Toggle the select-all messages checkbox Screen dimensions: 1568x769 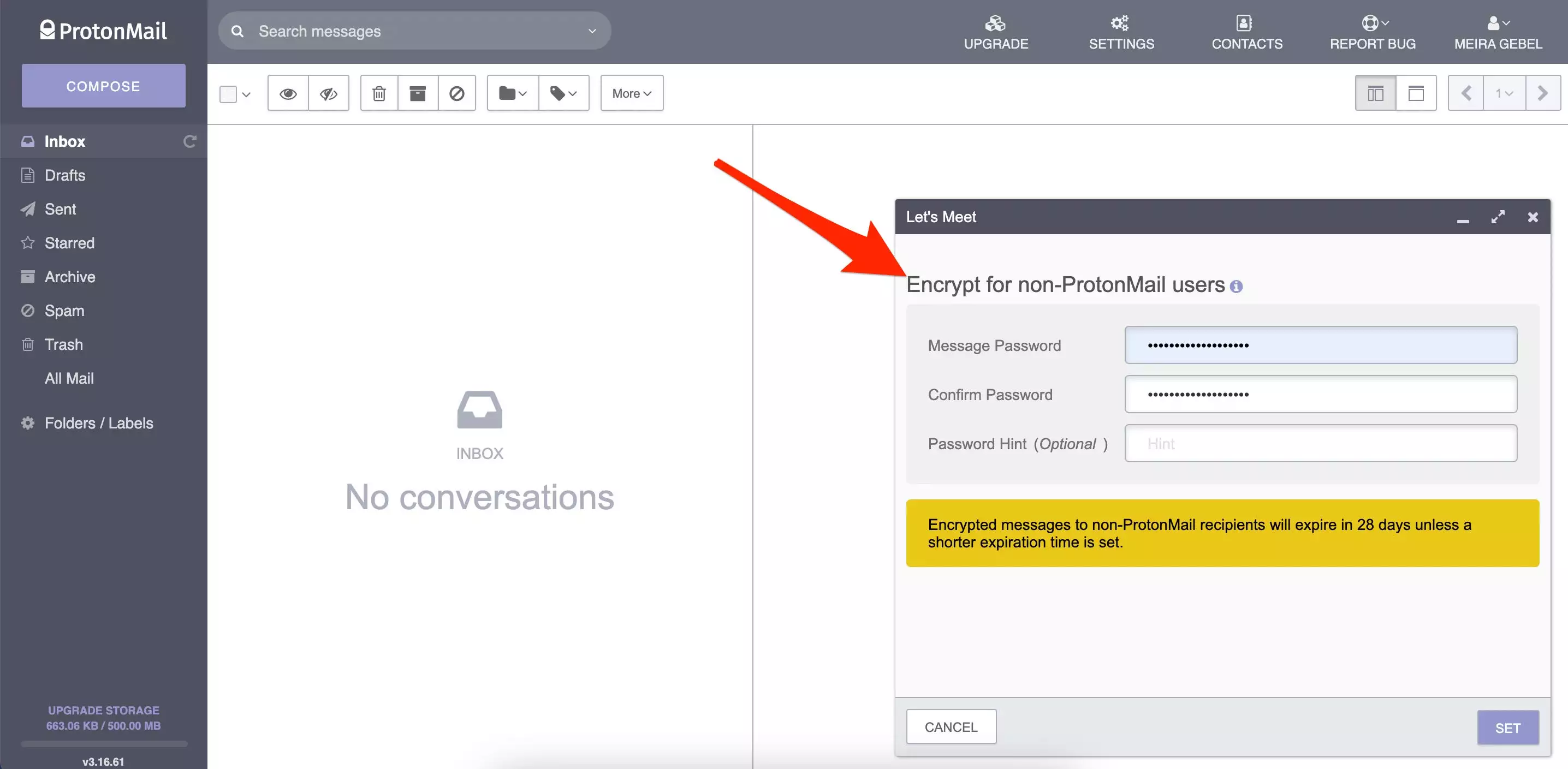[x=228, y=94]
